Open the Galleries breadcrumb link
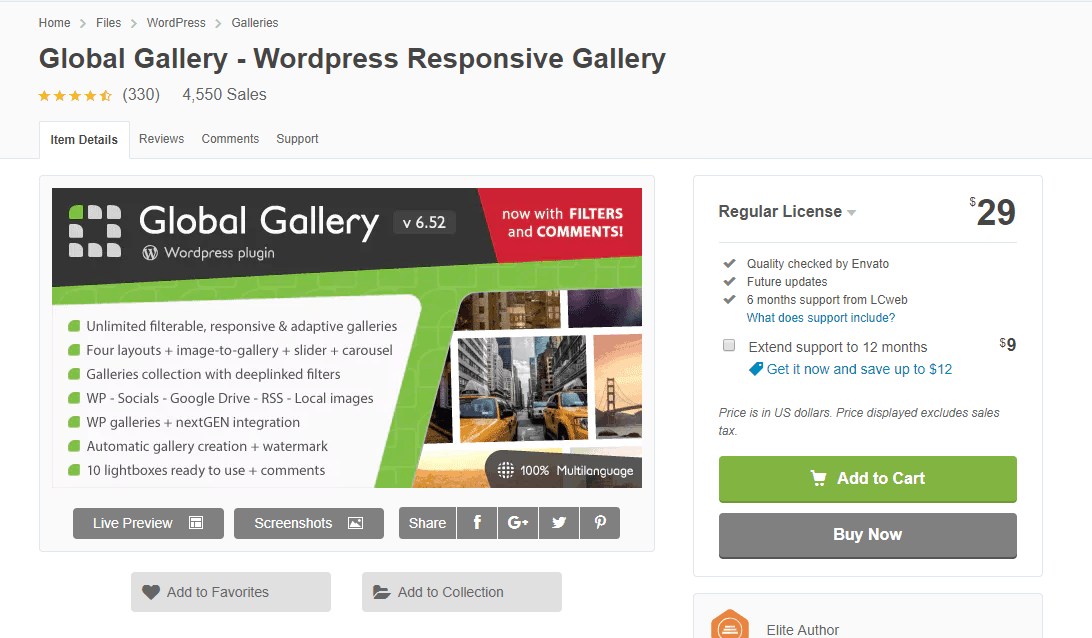This screenshot has width=1092, height=638. (255, 22)
